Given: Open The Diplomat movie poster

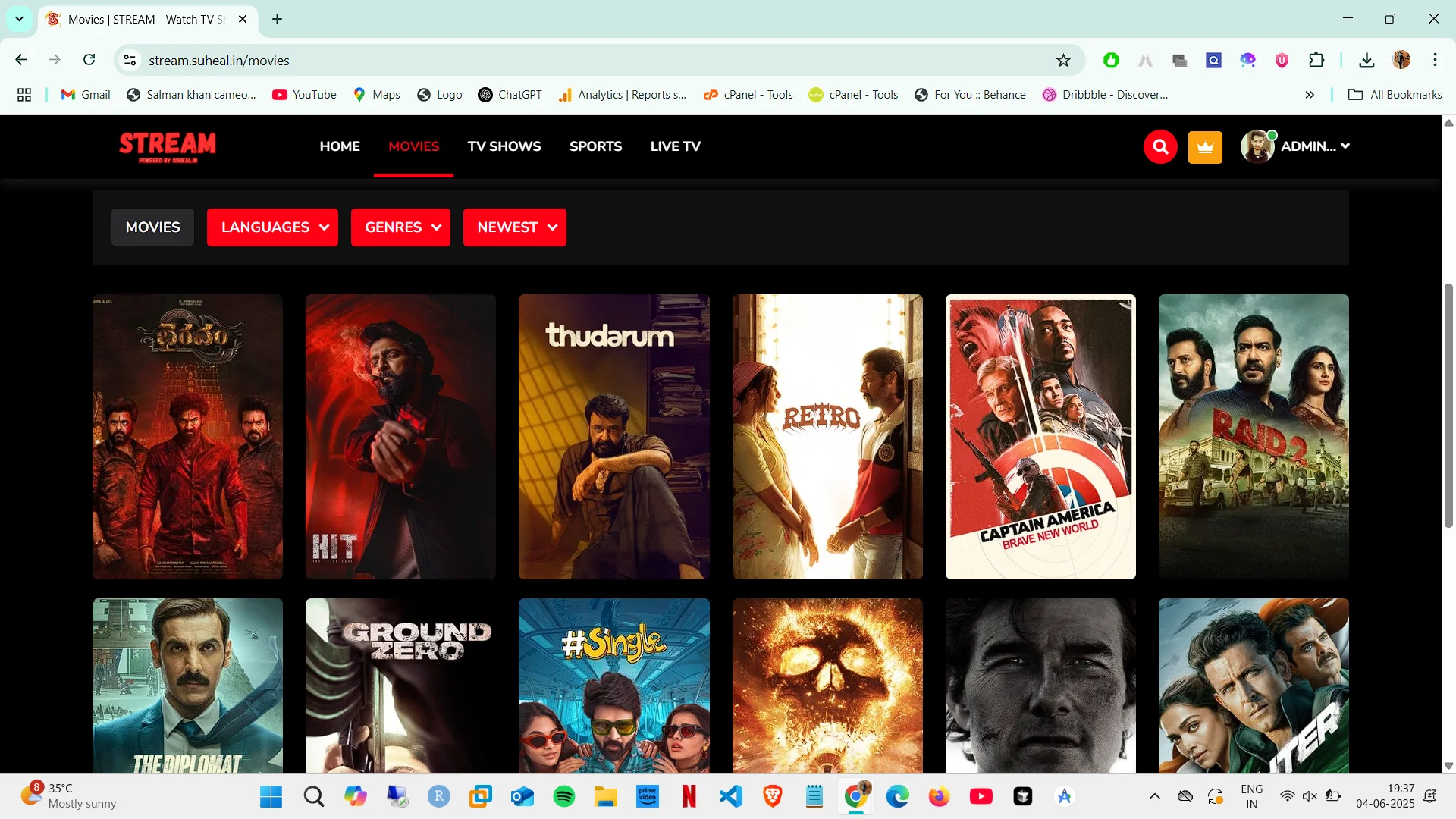Looking at the screenshot, I should pos(187,686).
